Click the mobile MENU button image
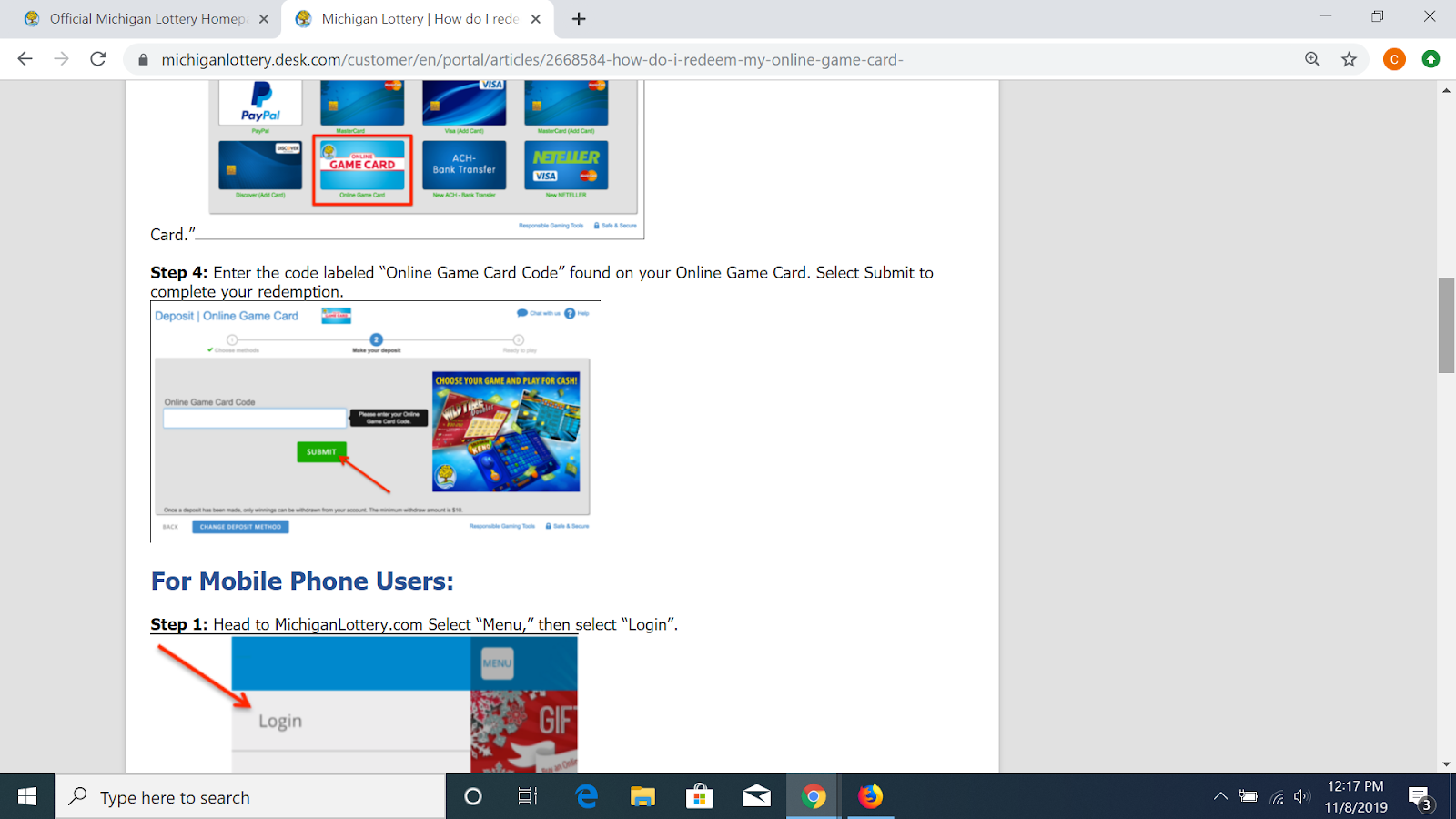Screen dimensions: 1456x819 497,663
